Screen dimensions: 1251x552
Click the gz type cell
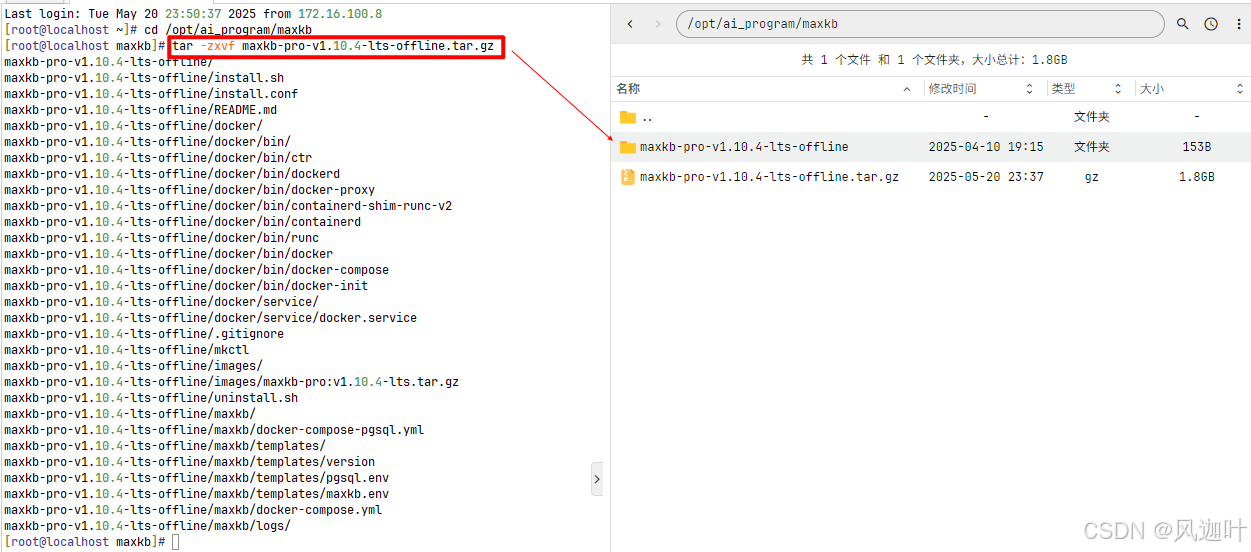pyautogui.click(x=1092, y=177)
